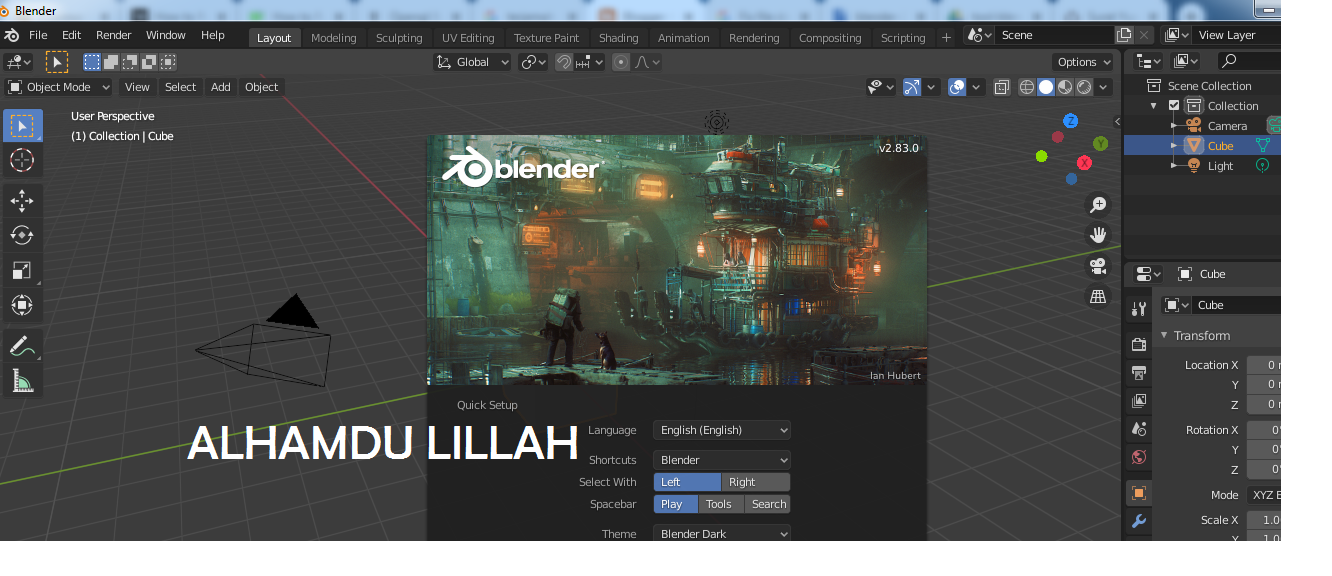Add a new workspace with plus button

pyautogui.click(x=946, y=38)
